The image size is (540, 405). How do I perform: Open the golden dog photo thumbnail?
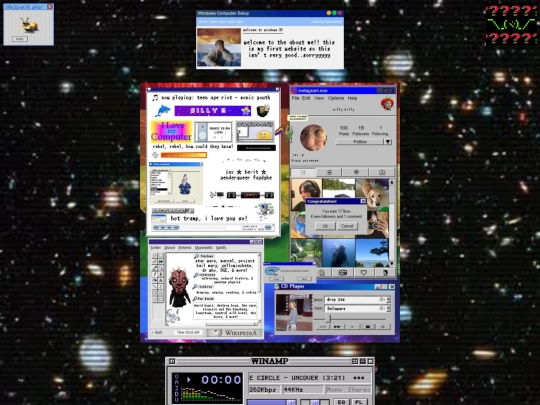pyautogui.click(x=372, y=194)
